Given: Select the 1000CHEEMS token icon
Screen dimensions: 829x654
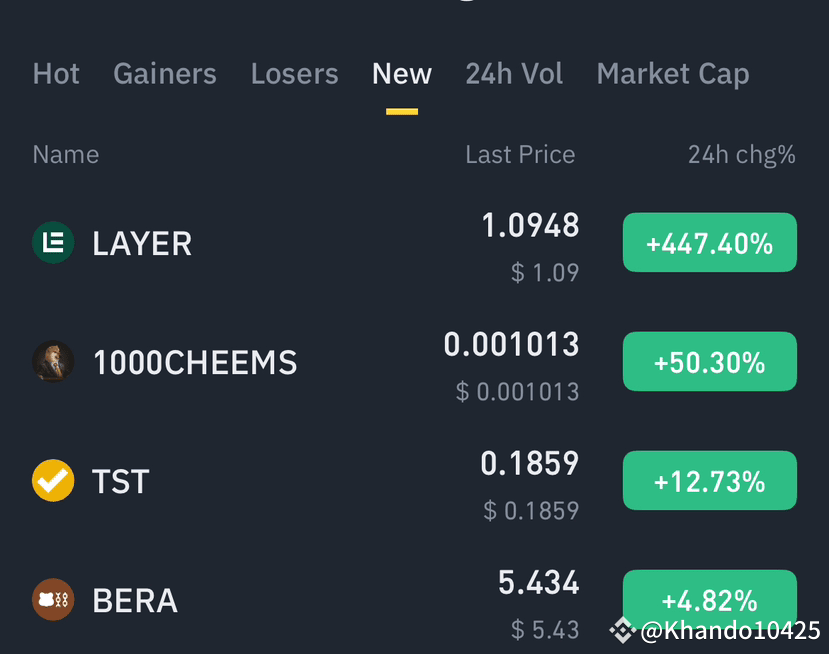Looking at the screenshot, I should [x=53, y=361].
